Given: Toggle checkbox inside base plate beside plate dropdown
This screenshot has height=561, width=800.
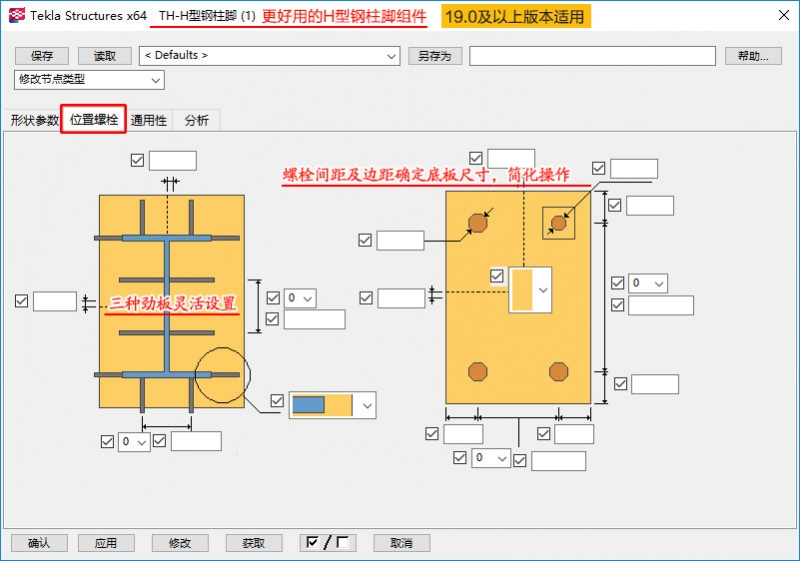Looking at the screenshot, I should click(x=496, y=276).
